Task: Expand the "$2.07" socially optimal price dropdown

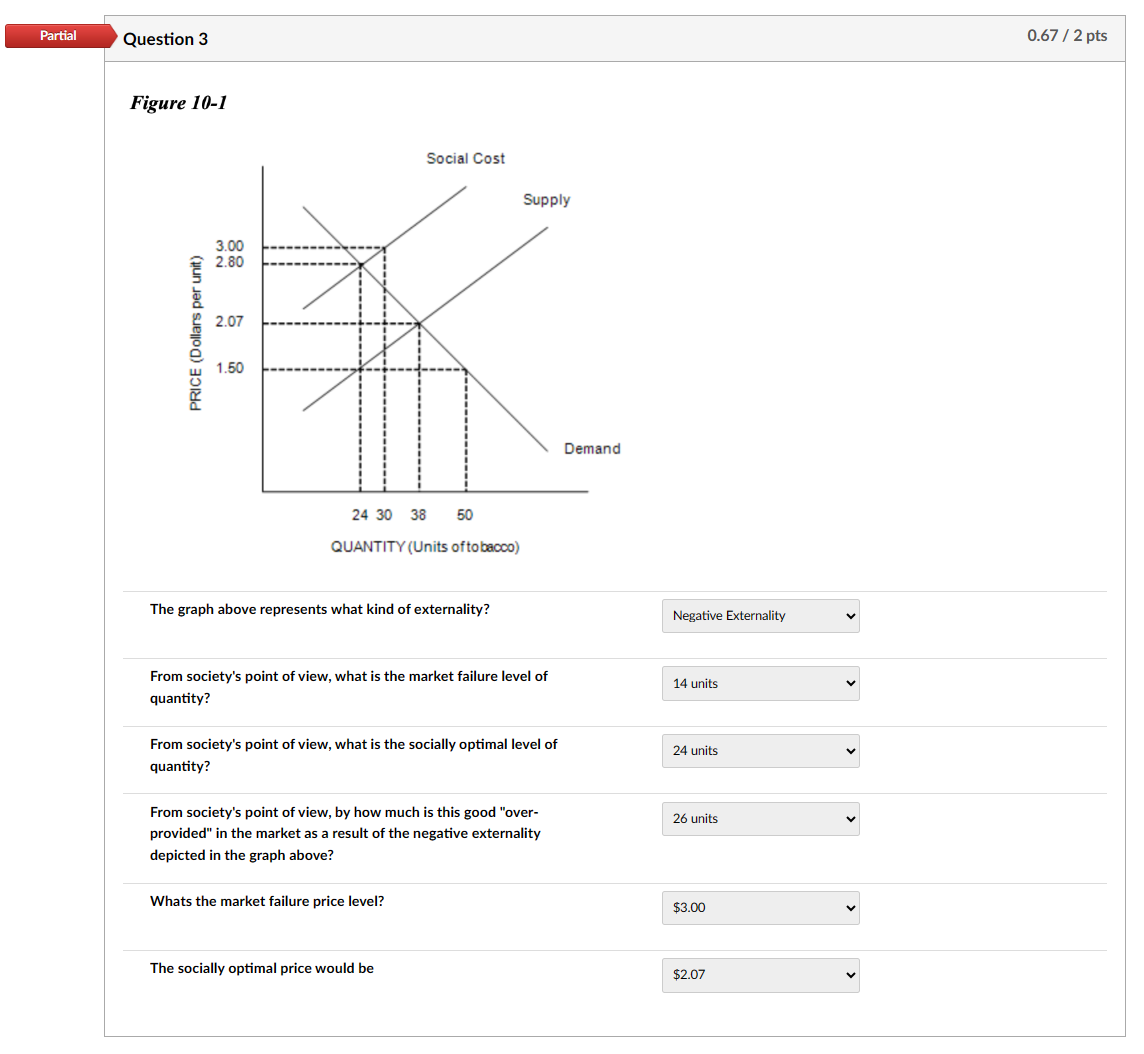Action: coord(760,975)
